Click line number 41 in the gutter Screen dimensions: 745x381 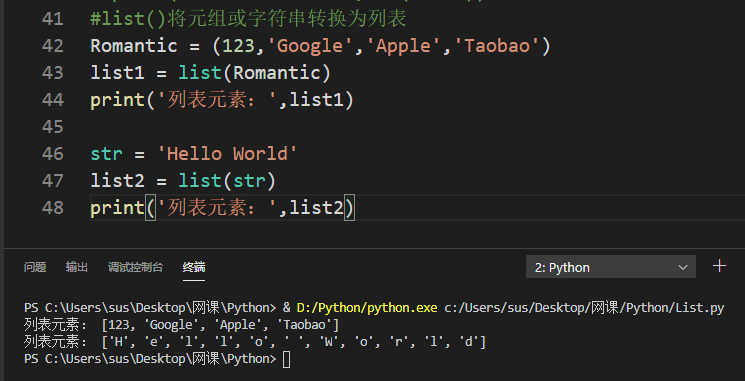click(52, 19)
